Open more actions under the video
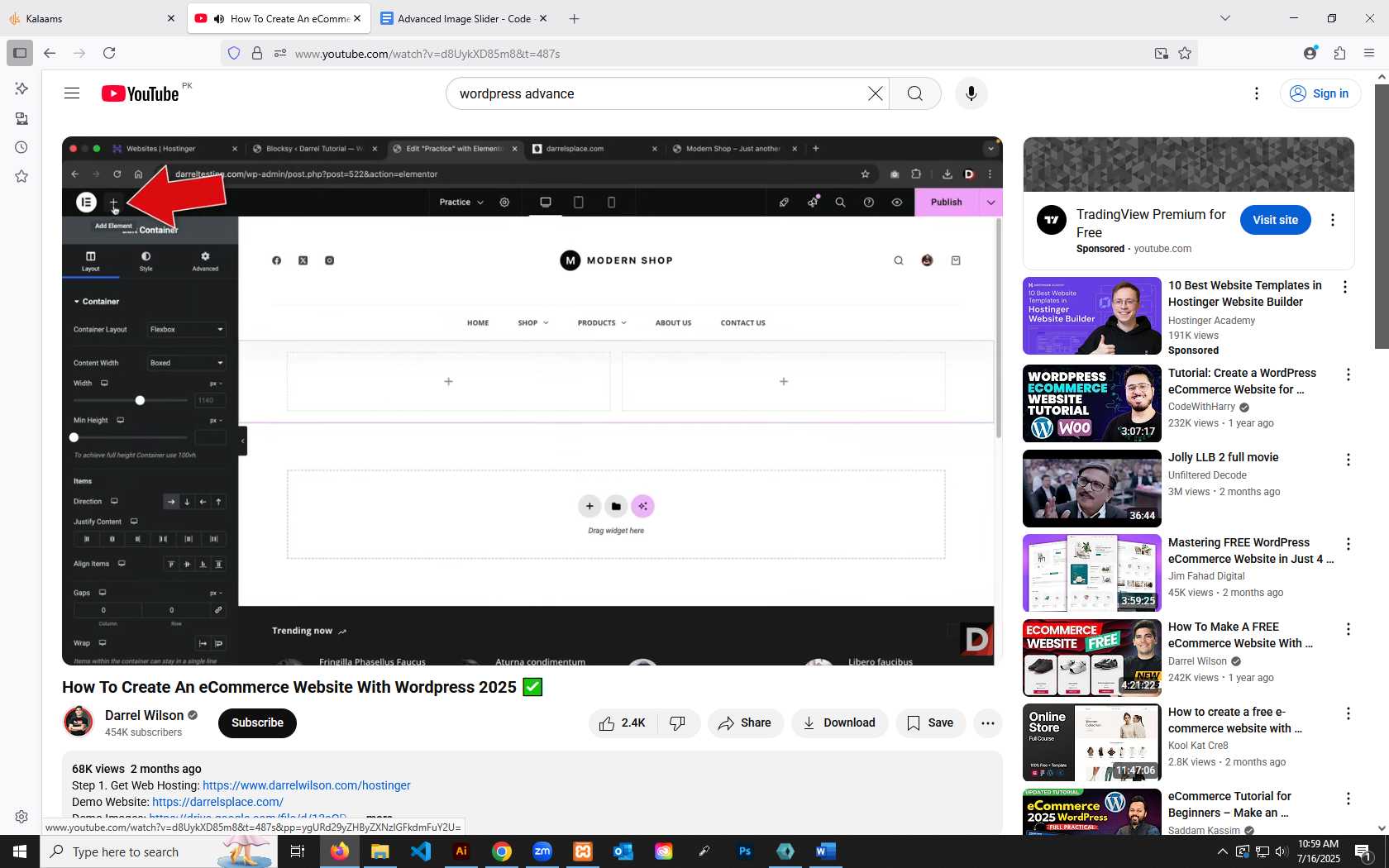The height and width of the screenshot is (868, 1389). [x=987, y=723]
